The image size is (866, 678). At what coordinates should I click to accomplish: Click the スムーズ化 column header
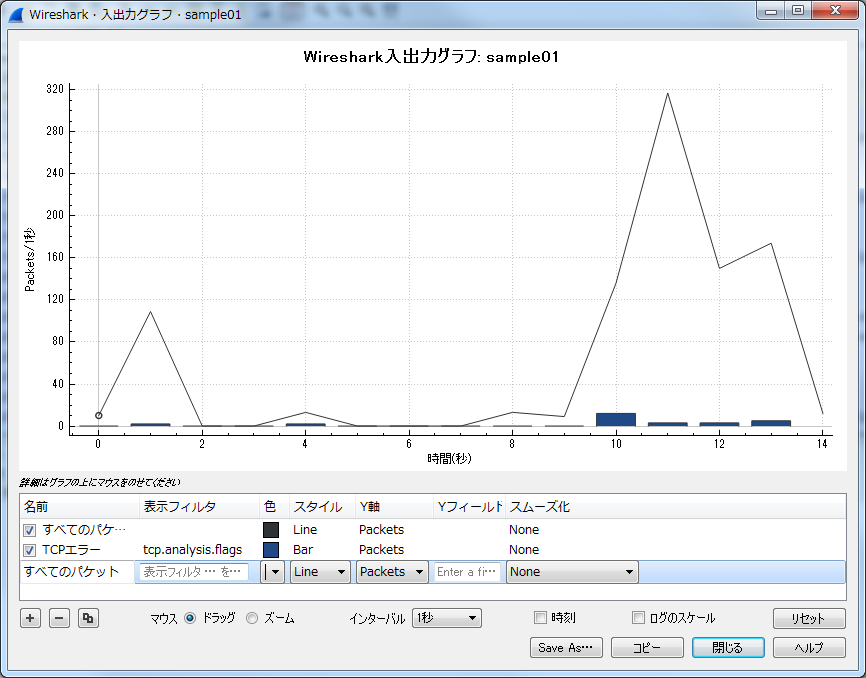(675, 506)
